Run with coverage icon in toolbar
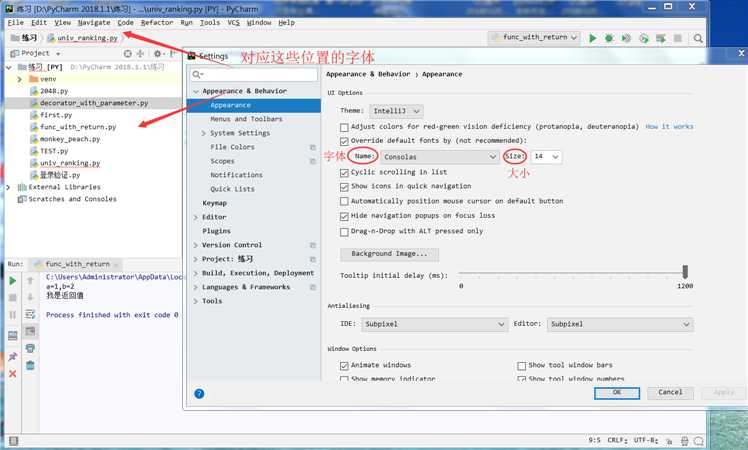The height and width of the screenshot is (450, 748). [626, 38]
